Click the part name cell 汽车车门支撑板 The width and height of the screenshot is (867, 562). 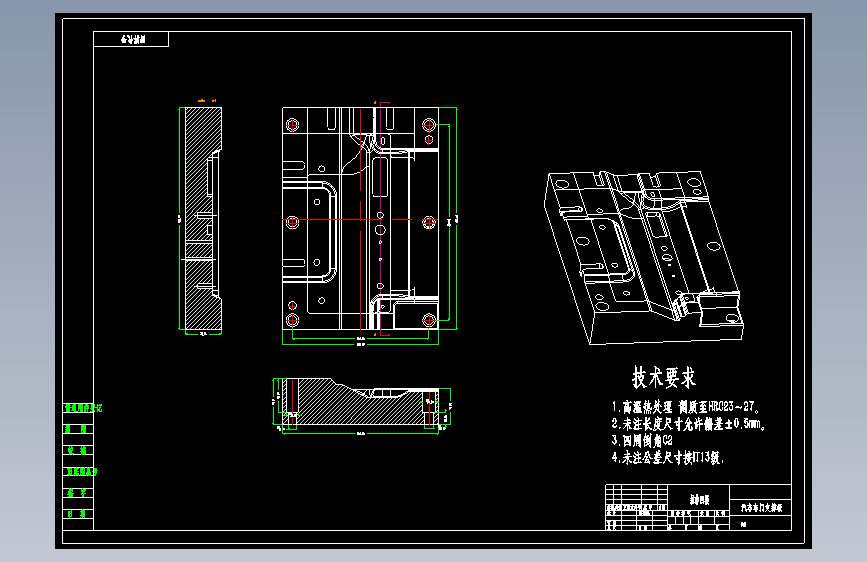coord(761,508)
